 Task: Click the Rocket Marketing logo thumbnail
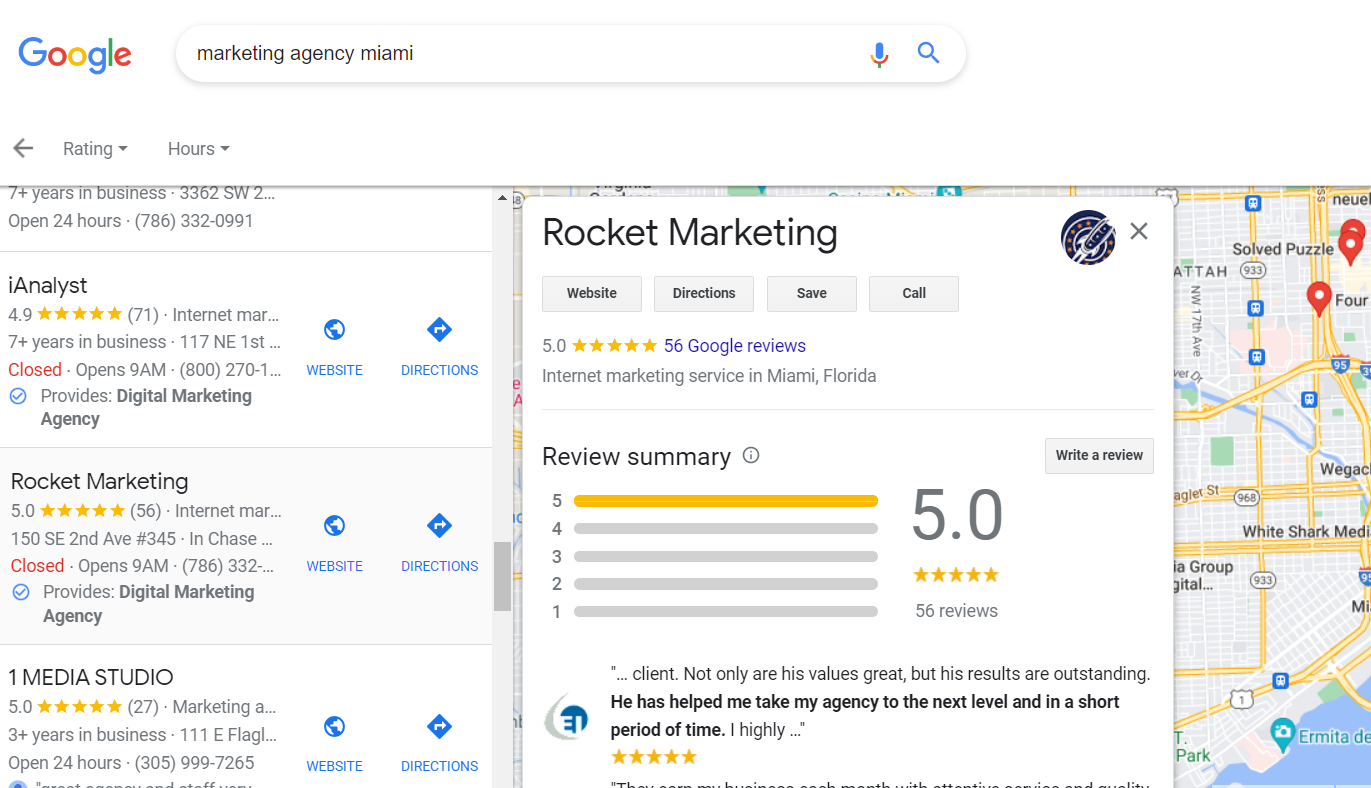pyautogui.click(x=1088, y=237)
